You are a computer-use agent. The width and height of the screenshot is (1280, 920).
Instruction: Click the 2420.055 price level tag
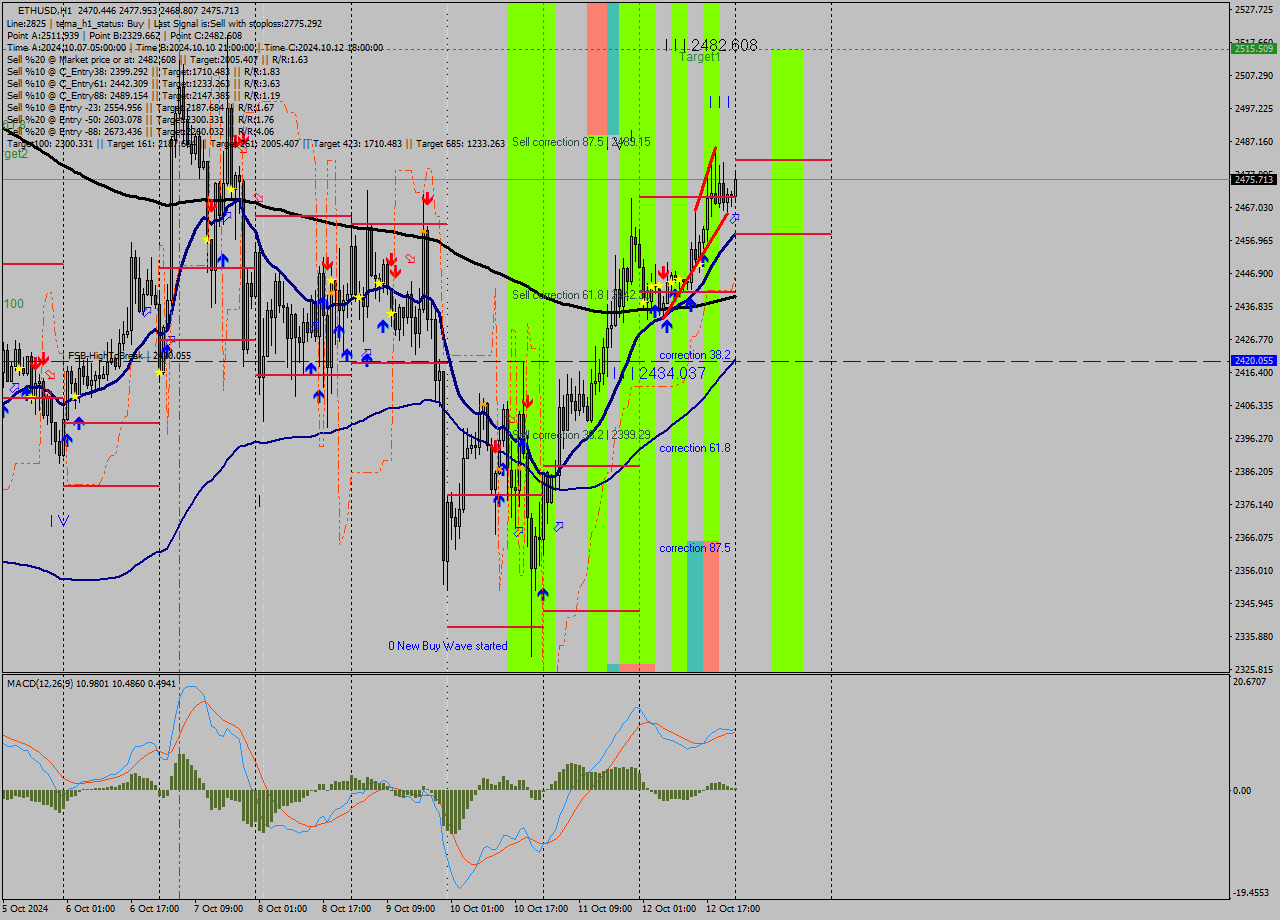coord(1254,360)
